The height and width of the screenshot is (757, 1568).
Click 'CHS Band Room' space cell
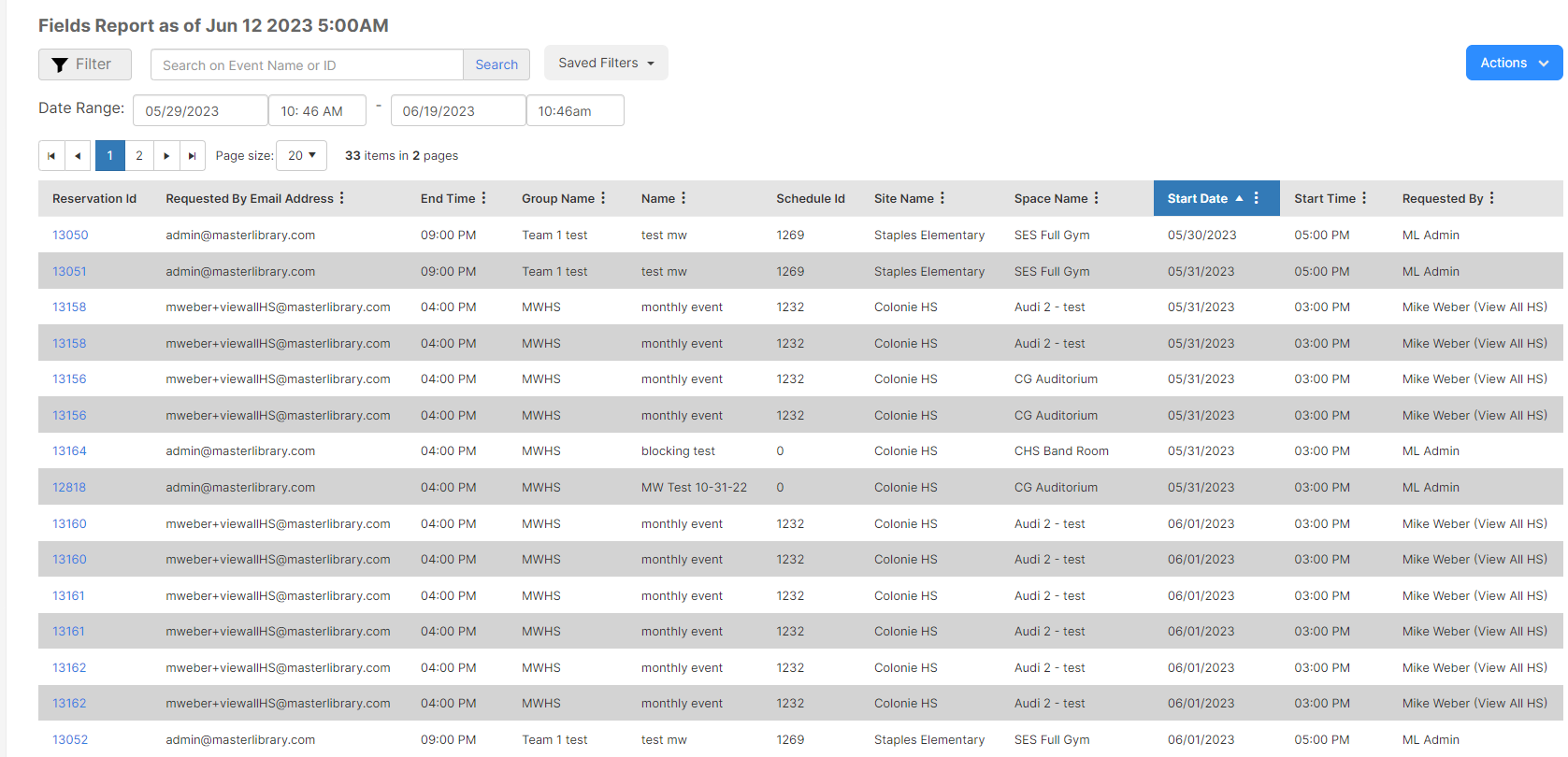(x=1061, y=451)
